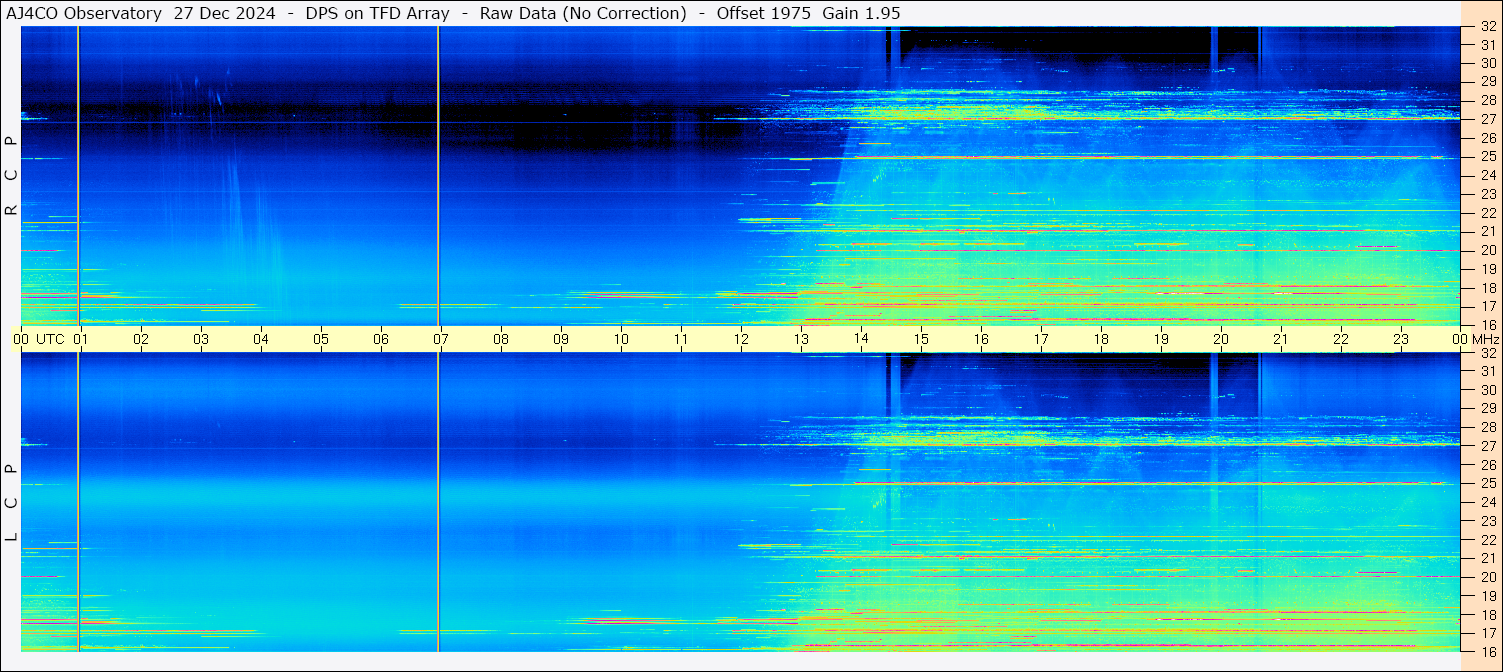Screen dimensions: 1503x672
Task: Click the 16 MHz tick of LCP panel
Action: (1487, 651)
